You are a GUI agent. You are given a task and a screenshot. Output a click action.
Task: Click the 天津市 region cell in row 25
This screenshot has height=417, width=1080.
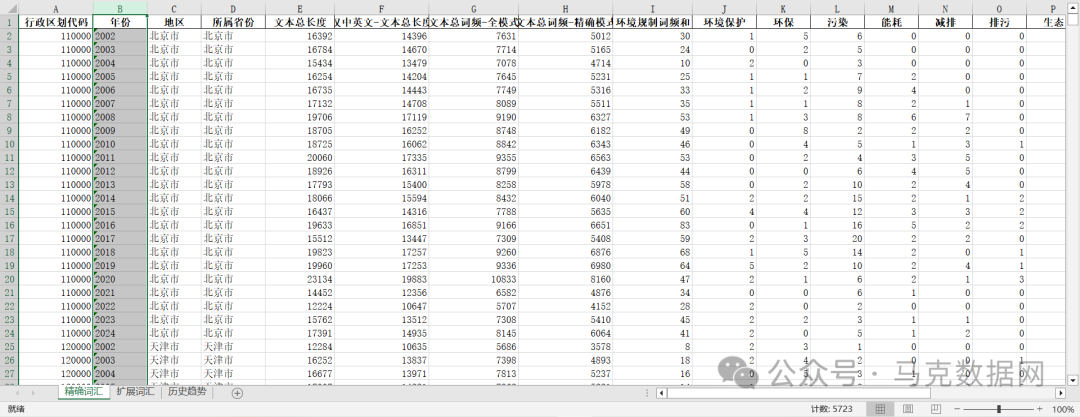pos(174,346)
